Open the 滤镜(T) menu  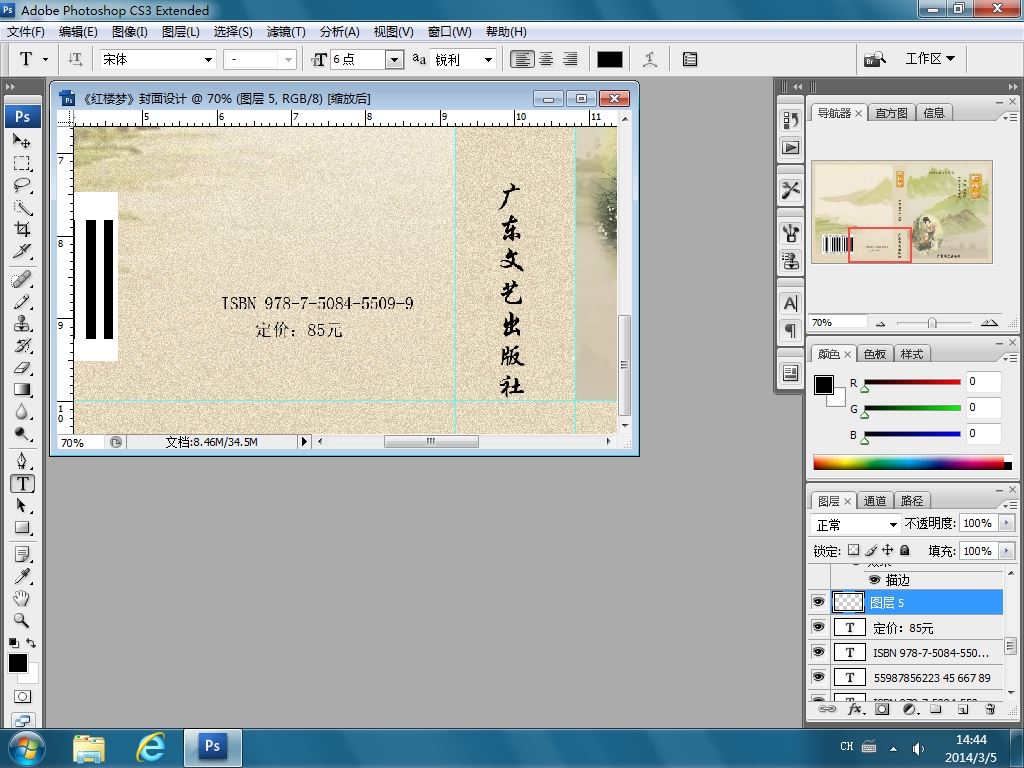point(285,31)
